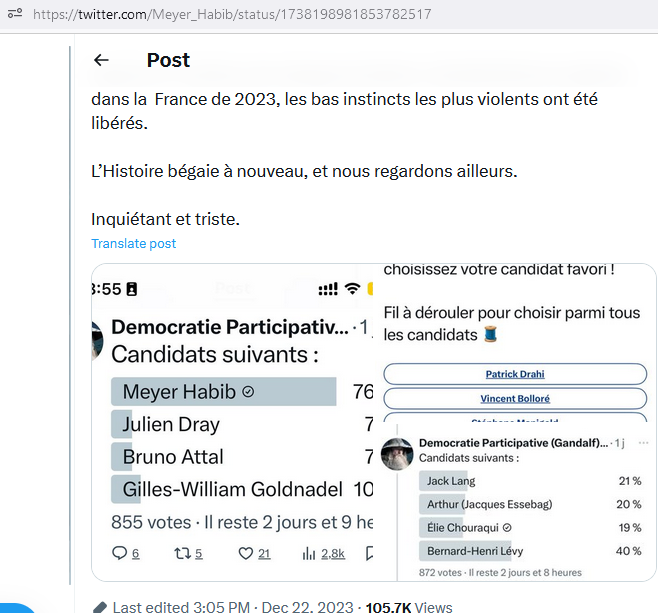Click the blue button at bottom-left edge
The image size is (658, 613).
pyautogui.click(x=17, y=608)
